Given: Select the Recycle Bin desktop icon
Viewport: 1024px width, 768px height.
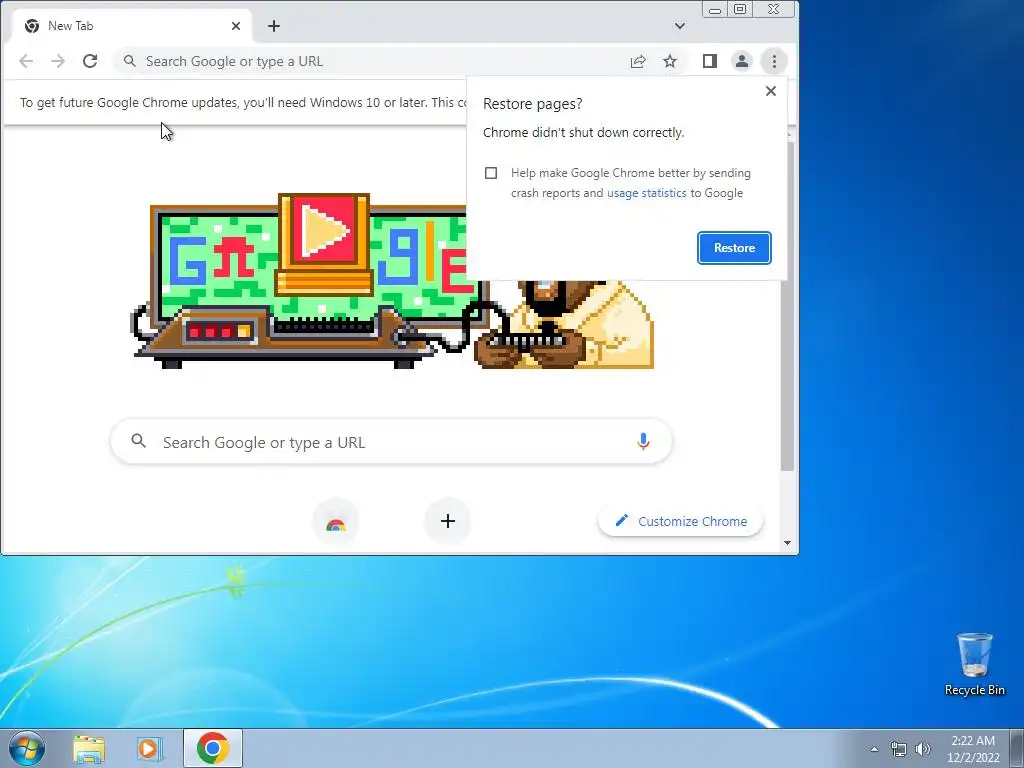Looking at the screenshot, I should click(974, 664).
